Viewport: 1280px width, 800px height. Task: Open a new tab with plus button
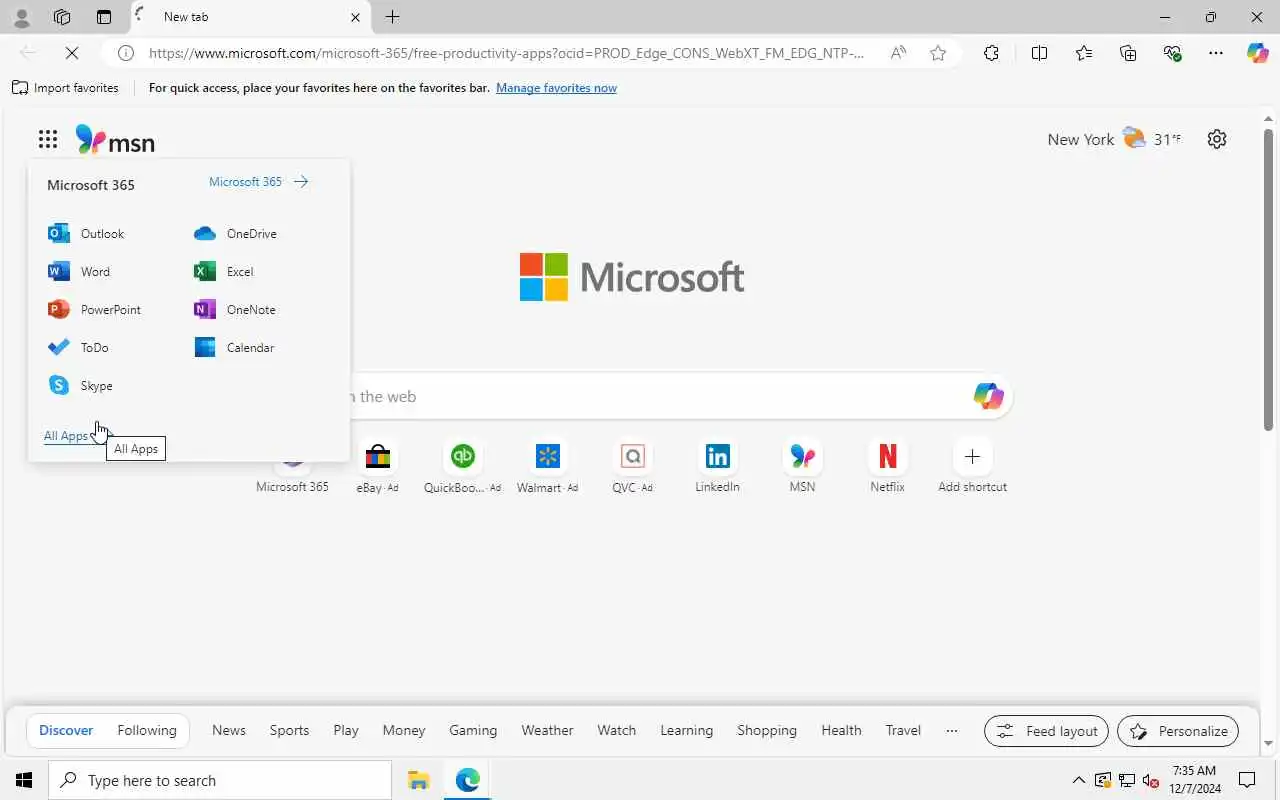[x=393, y=17]
